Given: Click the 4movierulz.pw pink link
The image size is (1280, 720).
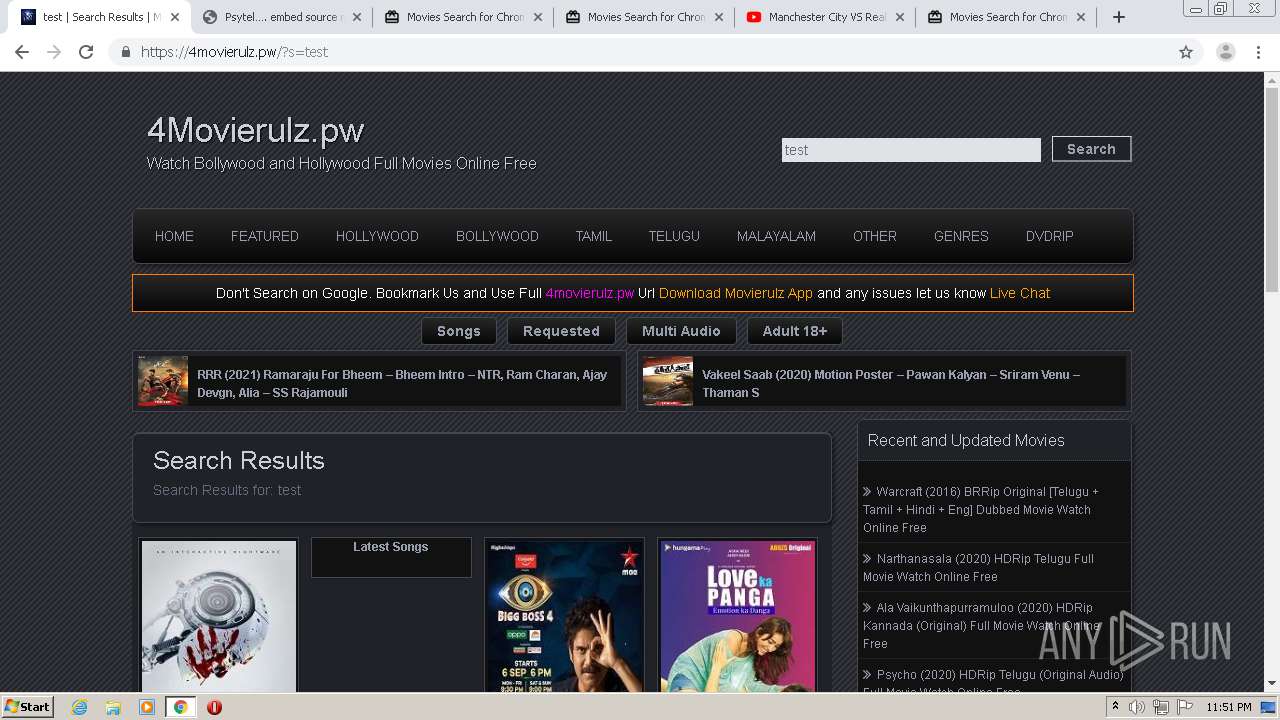Looking at the screenshot, I should click(590, 293).
